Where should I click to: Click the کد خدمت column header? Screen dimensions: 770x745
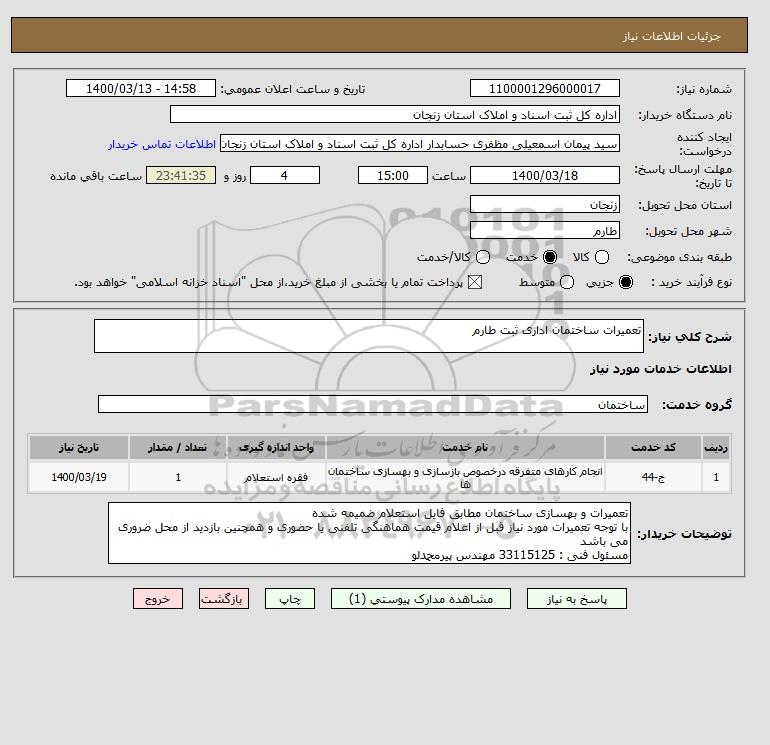pyautogui.click(x=653, y=447)
